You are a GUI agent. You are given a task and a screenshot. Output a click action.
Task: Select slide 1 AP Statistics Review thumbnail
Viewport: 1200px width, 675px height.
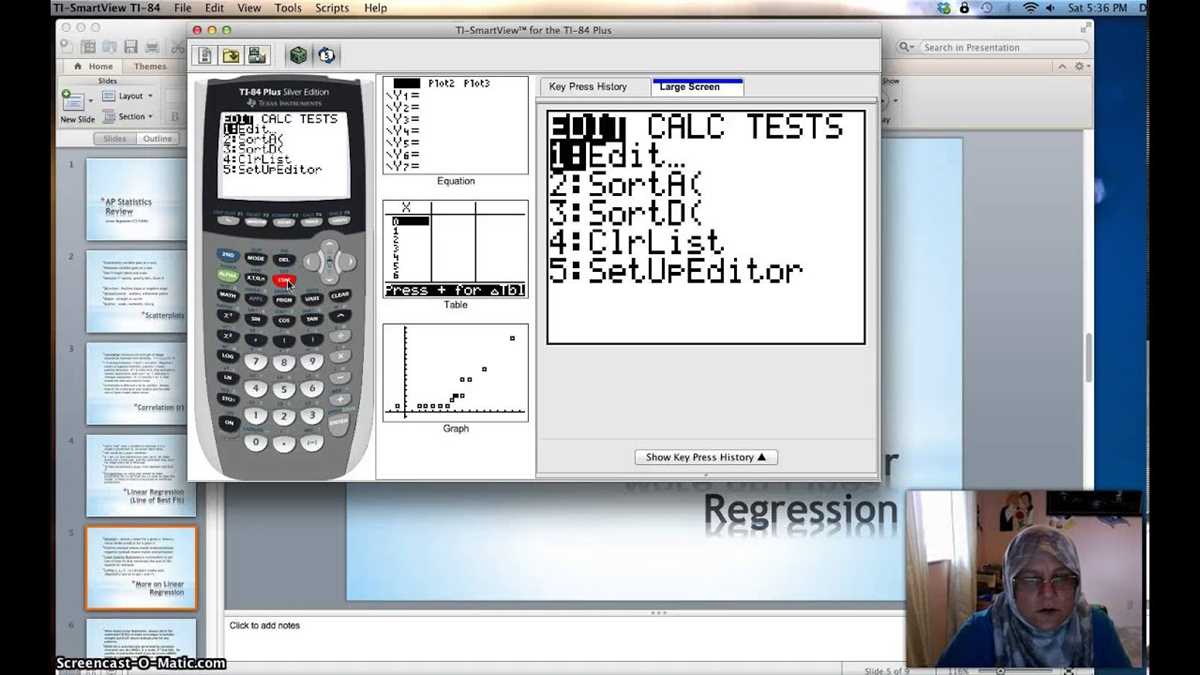(x=141, y=198)
